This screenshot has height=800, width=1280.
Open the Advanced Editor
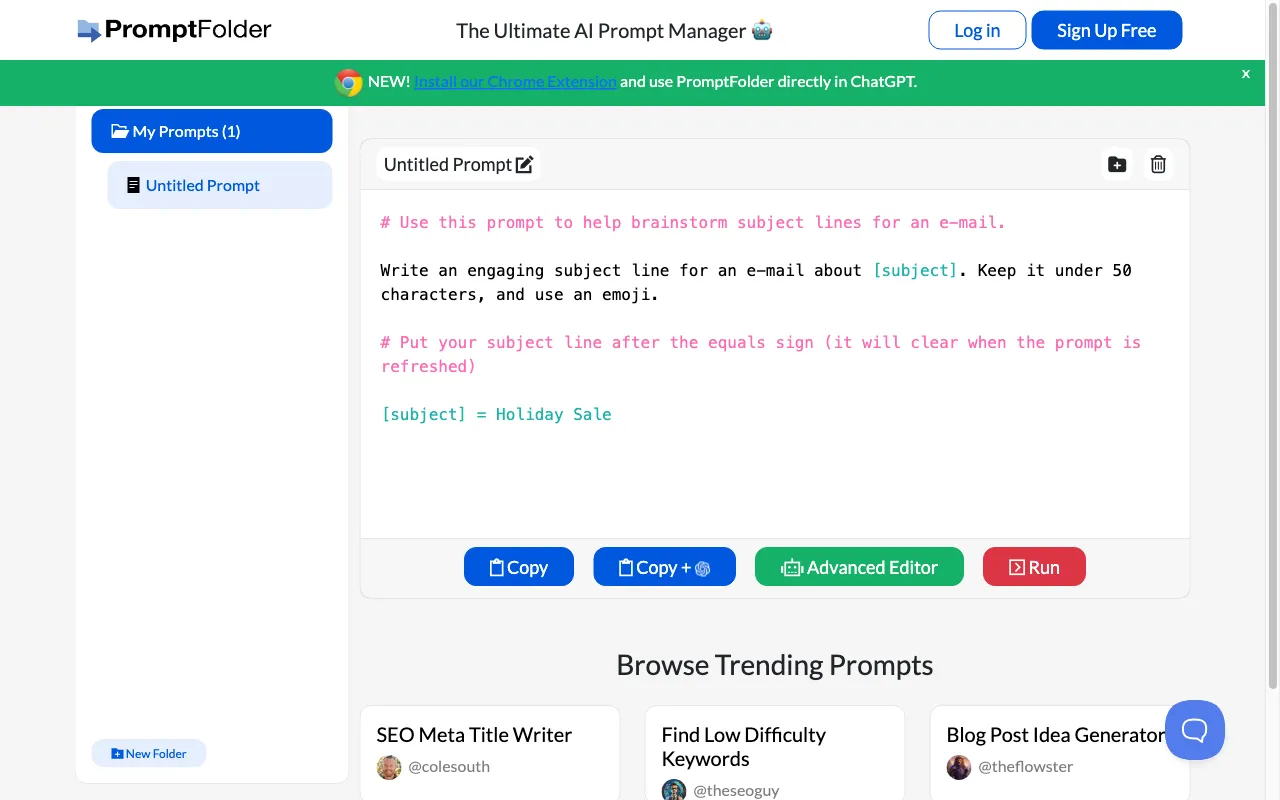coord(859,567)
